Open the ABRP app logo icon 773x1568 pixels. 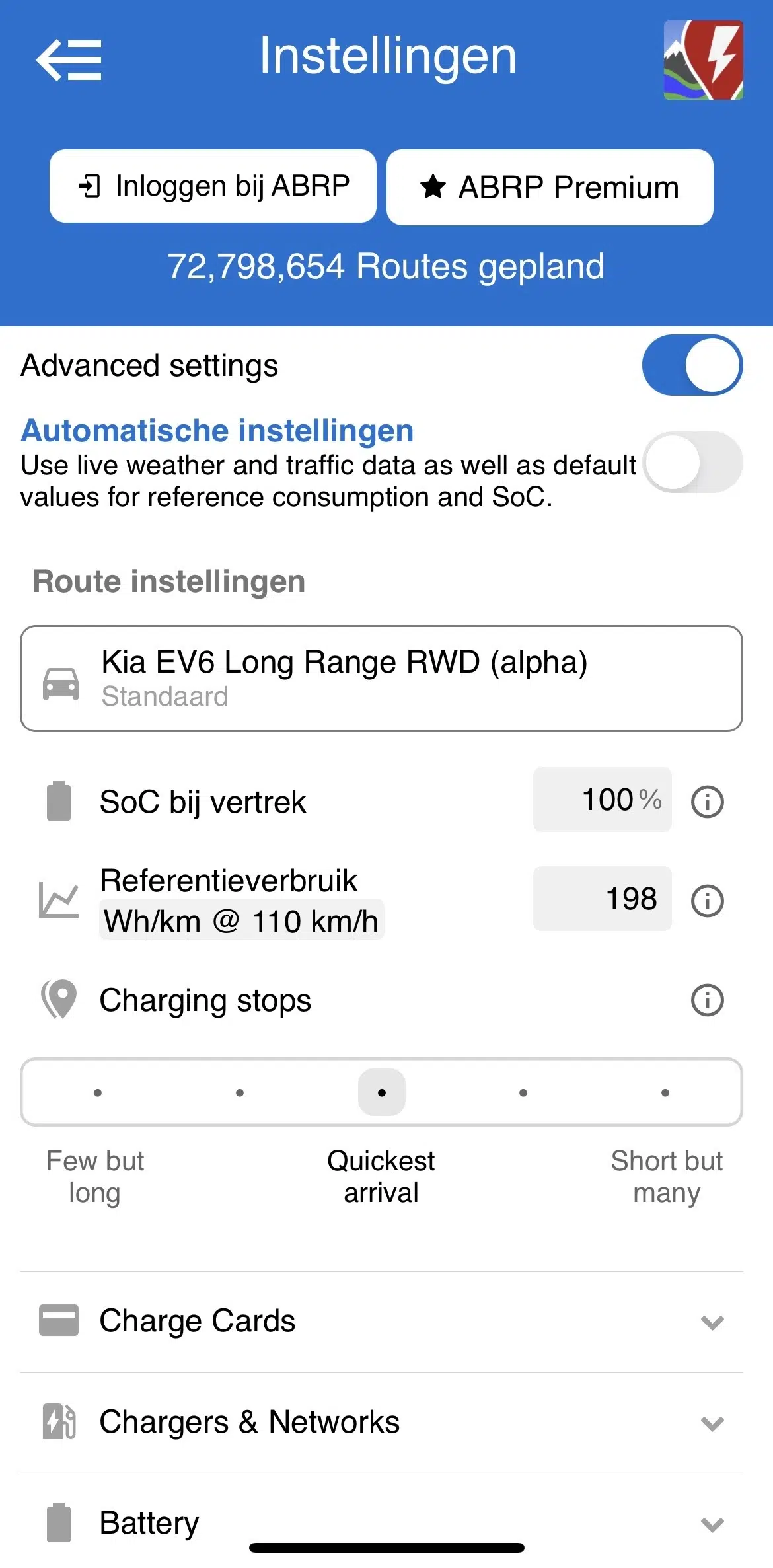(x=704, y=60)
